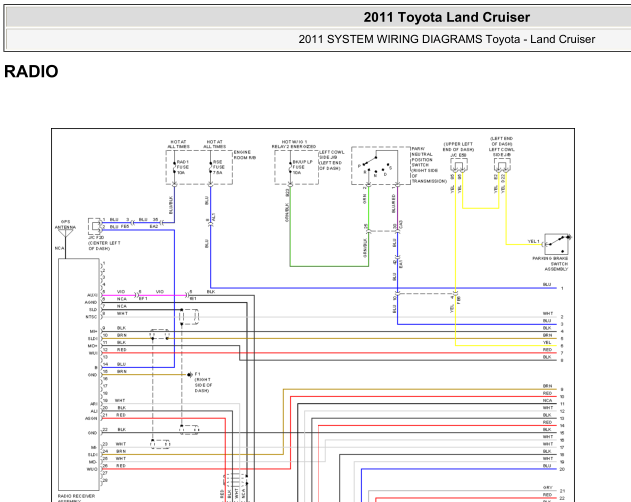Click the 'GPS ANTENNA' label
Screen dimensions: 631x502
pyautogui.click(x=65, y=225)
